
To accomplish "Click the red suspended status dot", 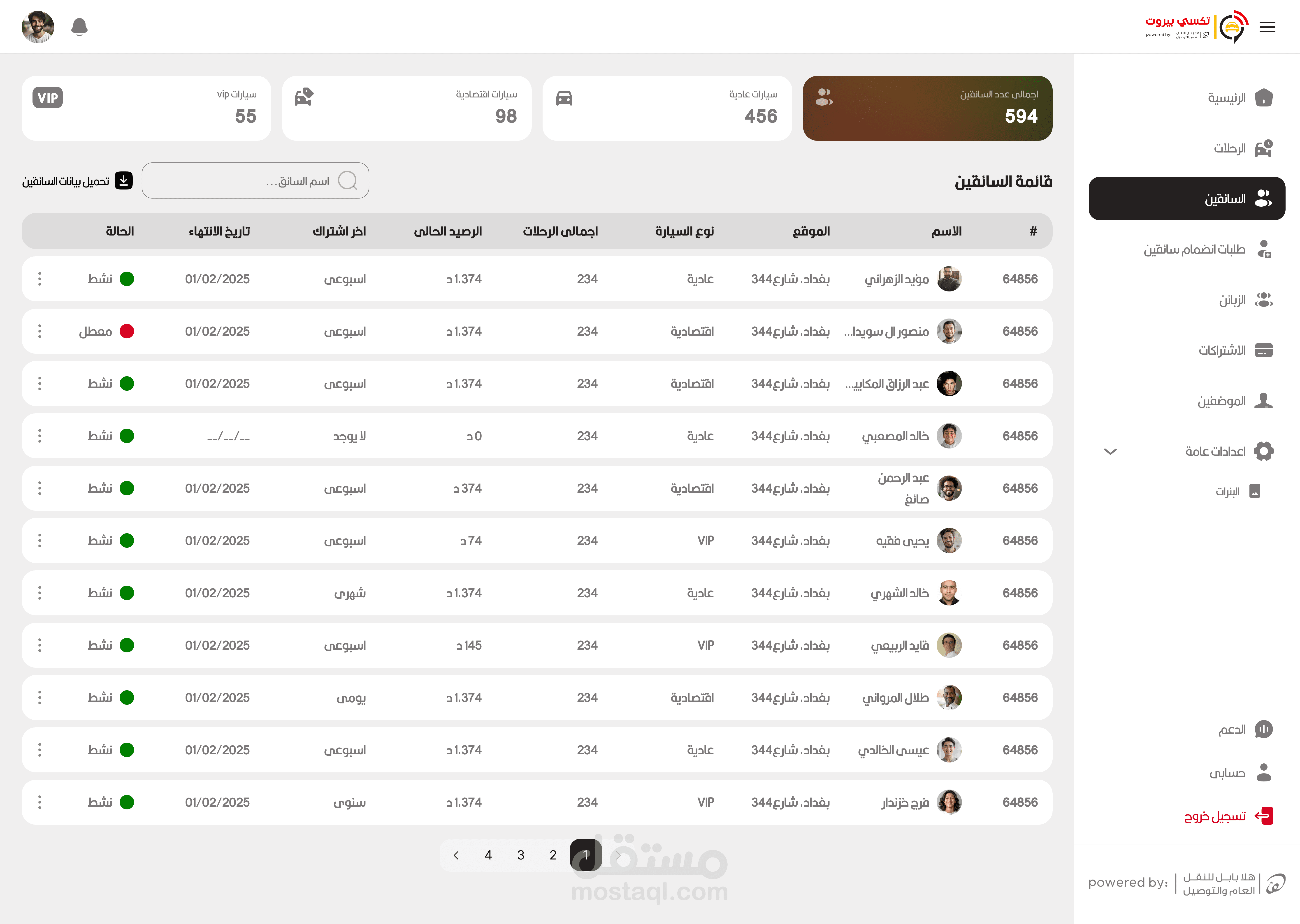I will coord(126,331).
